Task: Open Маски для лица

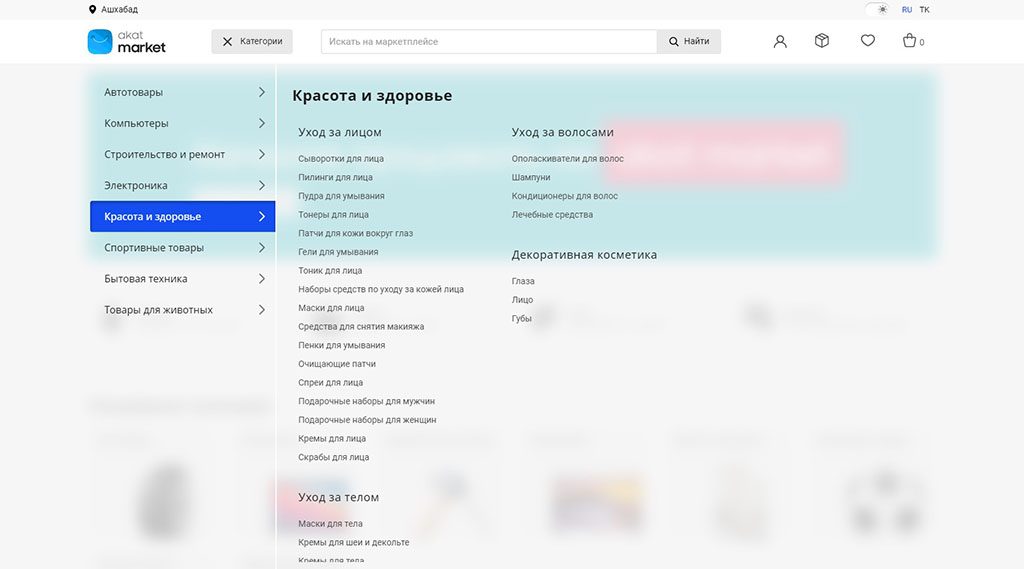Action: tap(331, 308)
